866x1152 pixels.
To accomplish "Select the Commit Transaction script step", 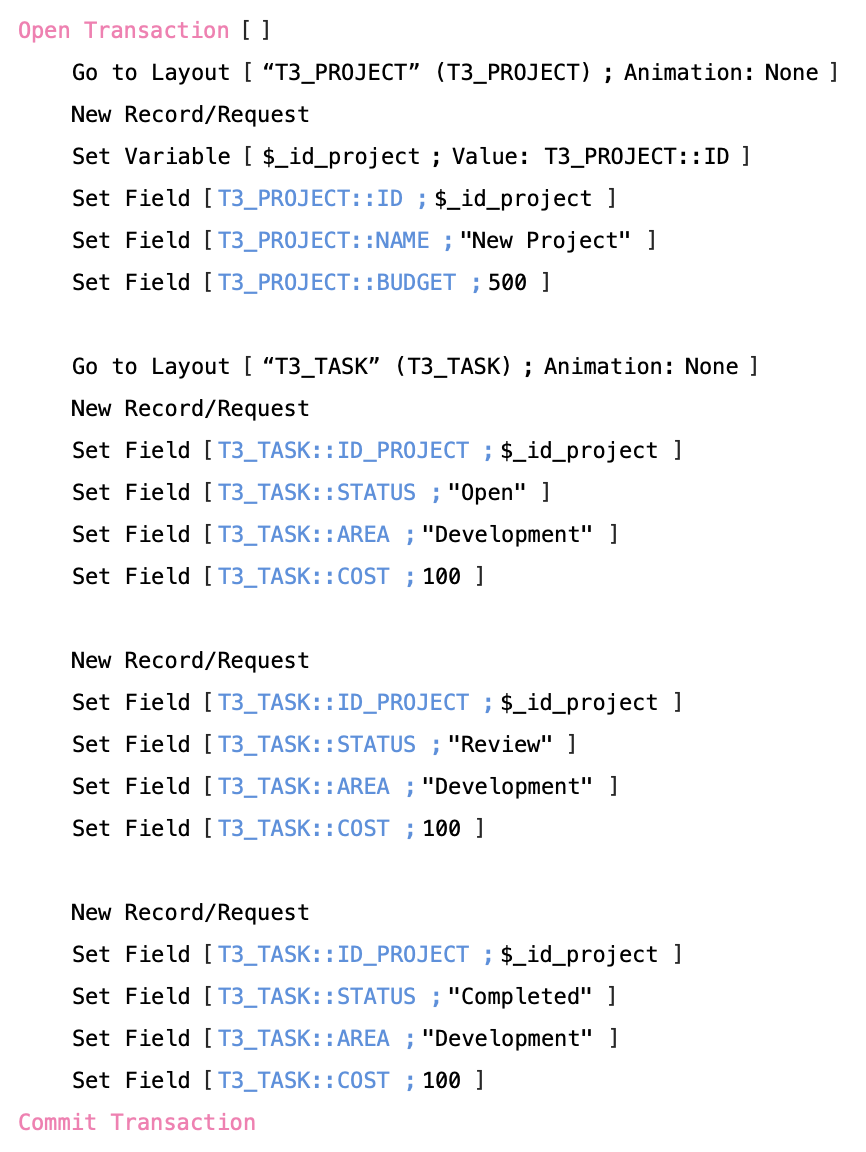I will pyautogui.click(x=137, y=1122).
